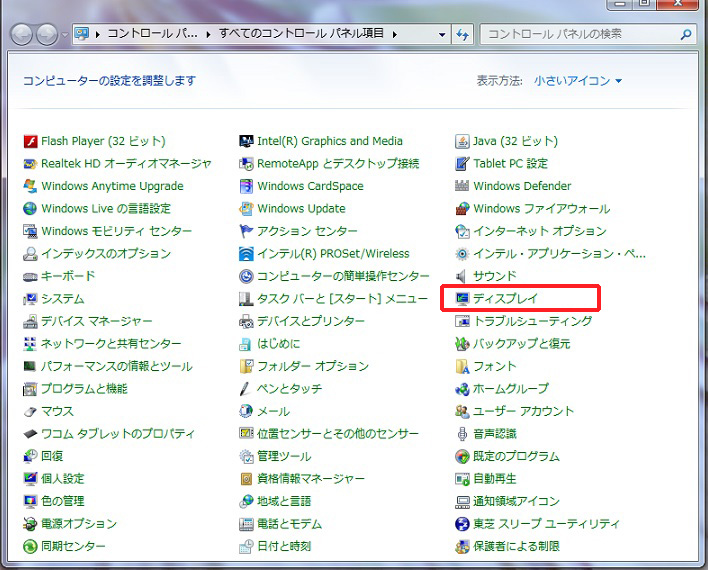Viewport: 708px width, 570px height.
Task: Click the インテル PROSet/Wireless icon
Action: (246, 254)
